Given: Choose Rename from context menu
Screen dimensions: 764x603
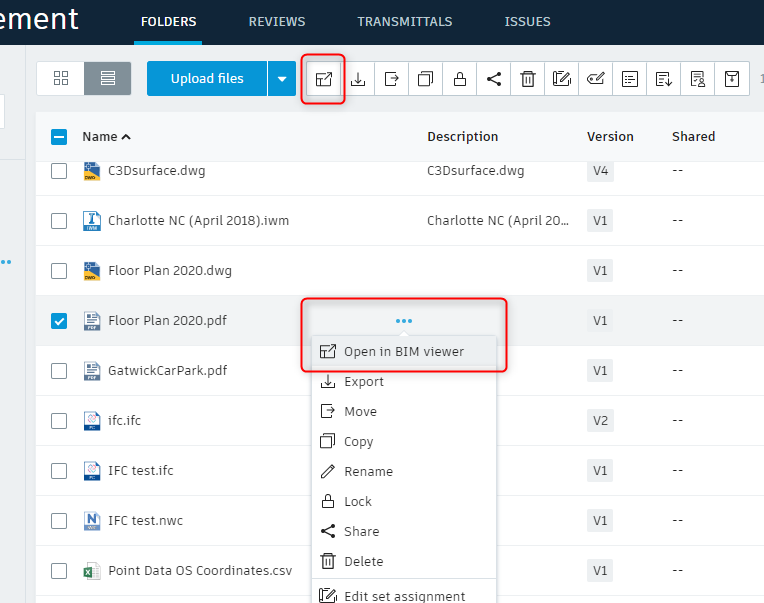Looking at the screenshot, I should point(404,471).
